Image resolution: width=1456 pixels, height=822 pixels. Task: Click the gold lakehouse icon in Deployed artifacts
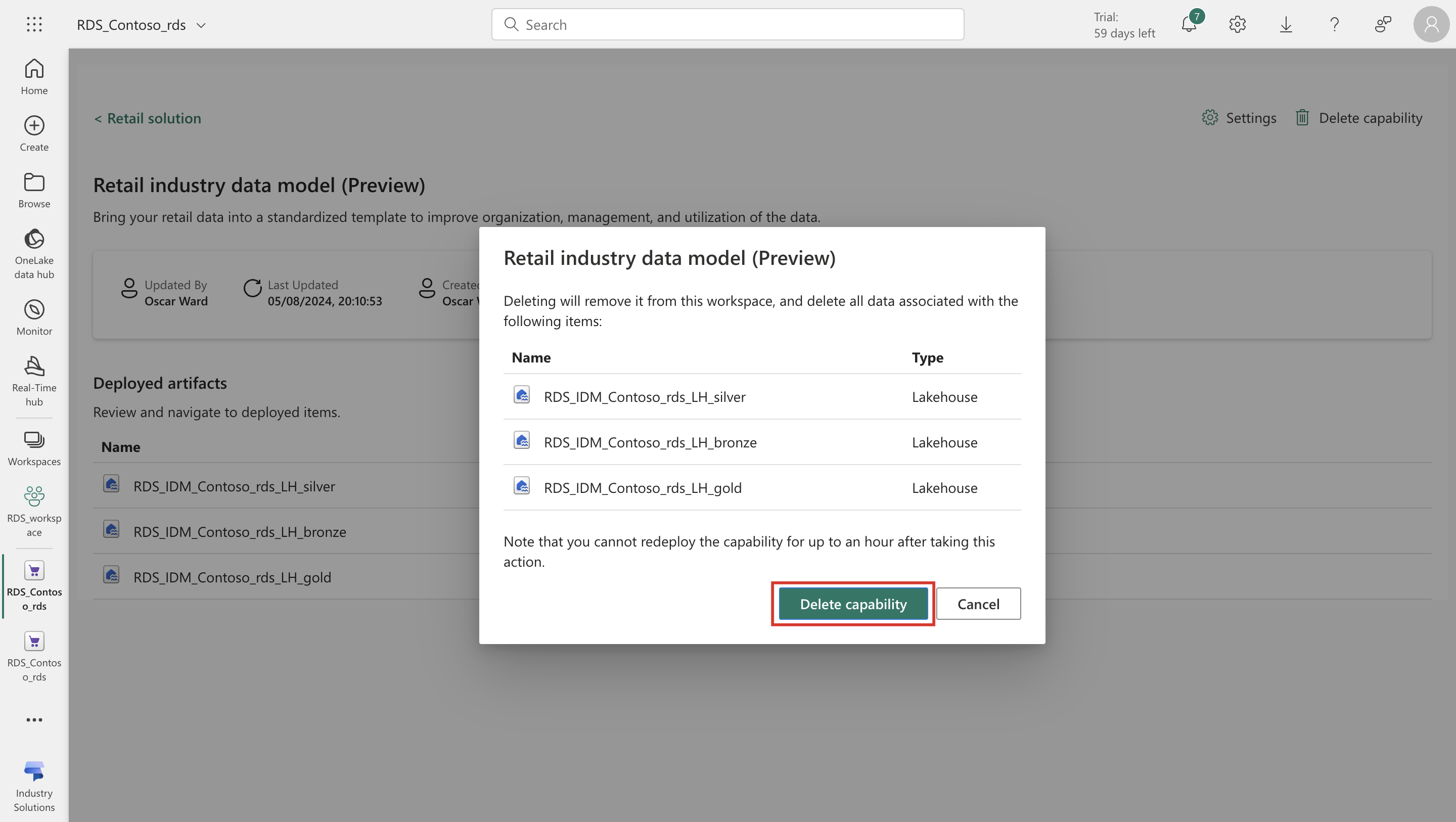click(x=111, y=575)
